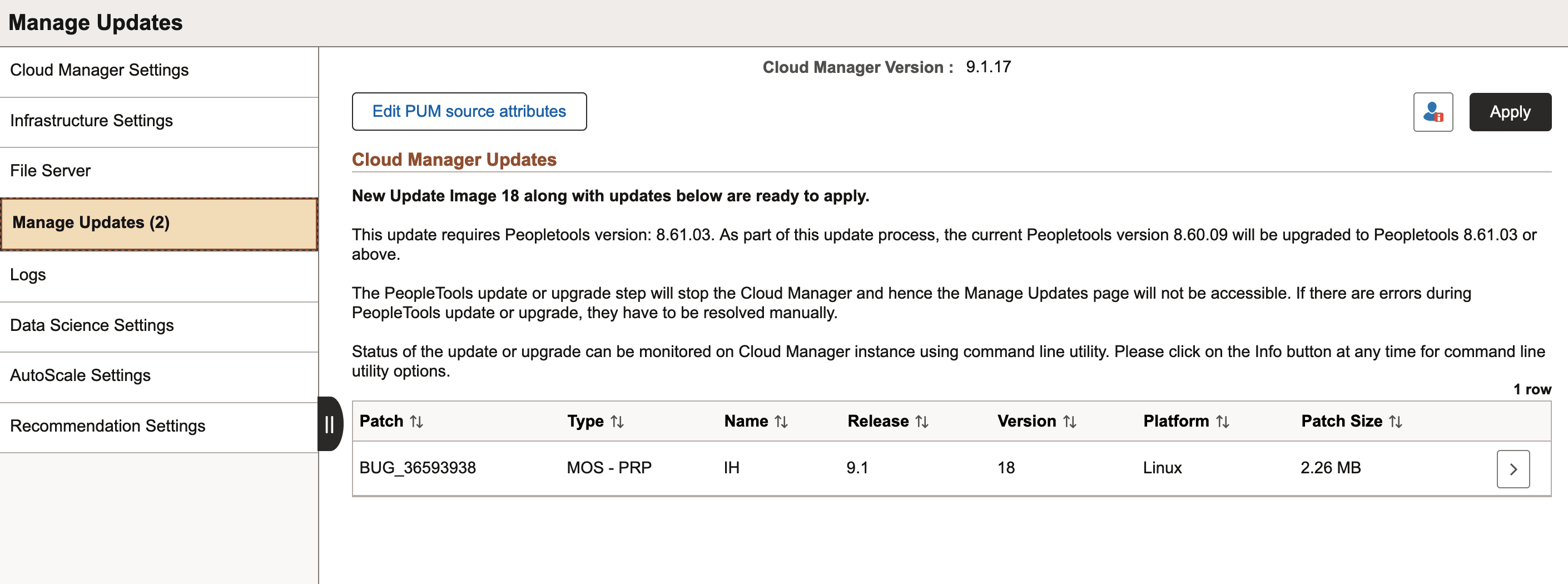Open the Logs page
1568x584 pixels.
pyautogui.click(x=28, y=274)
